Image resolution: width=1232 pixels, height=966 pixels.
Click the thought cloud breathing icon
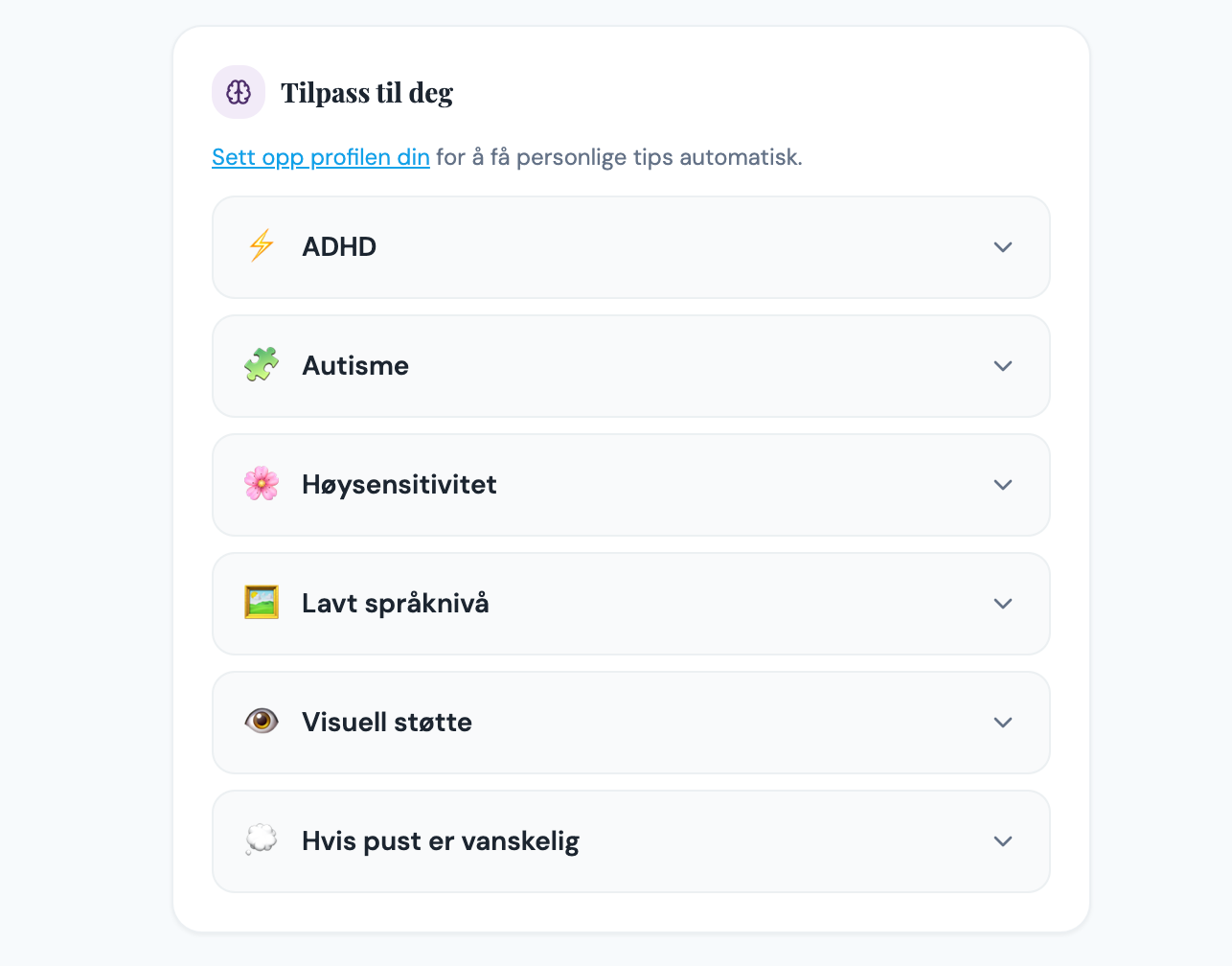pos(262,840)
